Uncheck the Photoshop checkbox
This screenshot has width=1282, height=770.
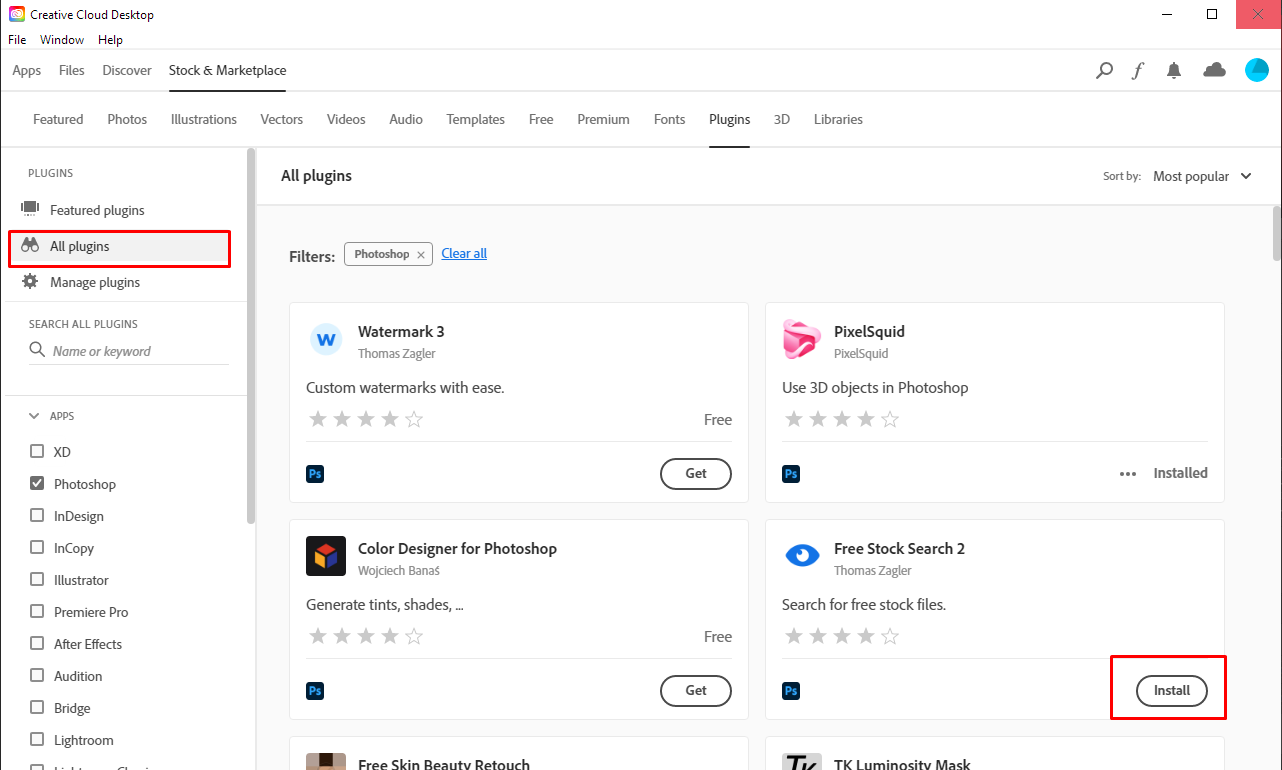pos(37,484)
